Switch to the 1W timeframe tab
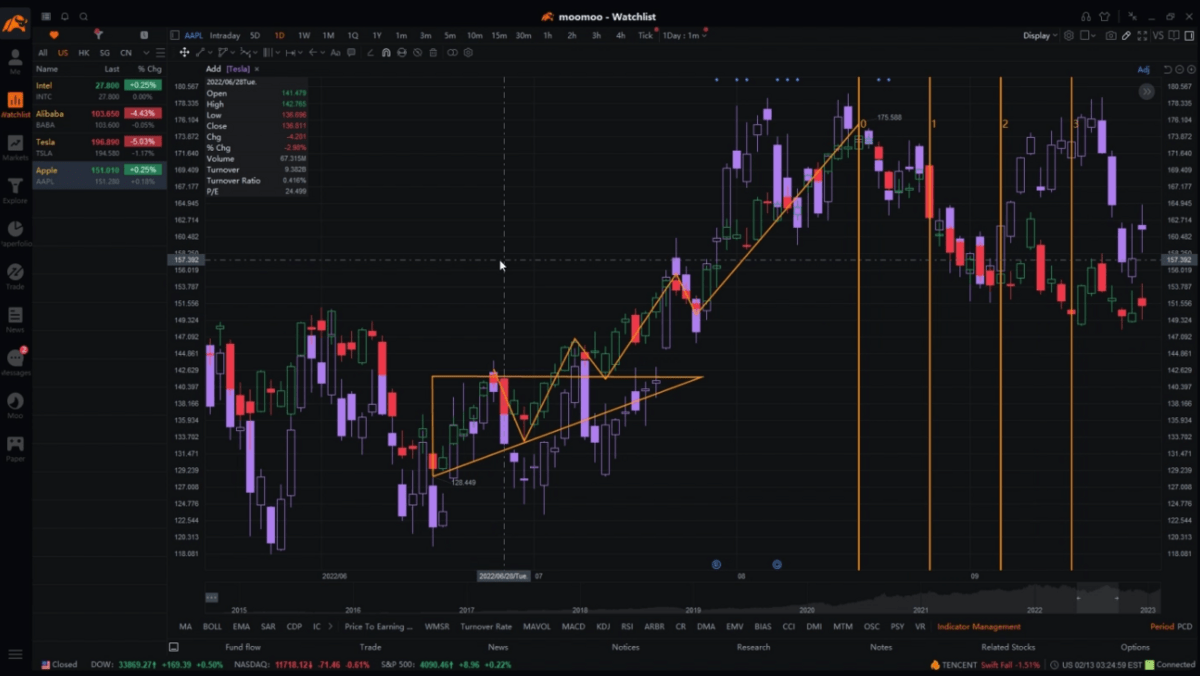Viewport: 1200px width, 676px height. [x=304, y=35]
